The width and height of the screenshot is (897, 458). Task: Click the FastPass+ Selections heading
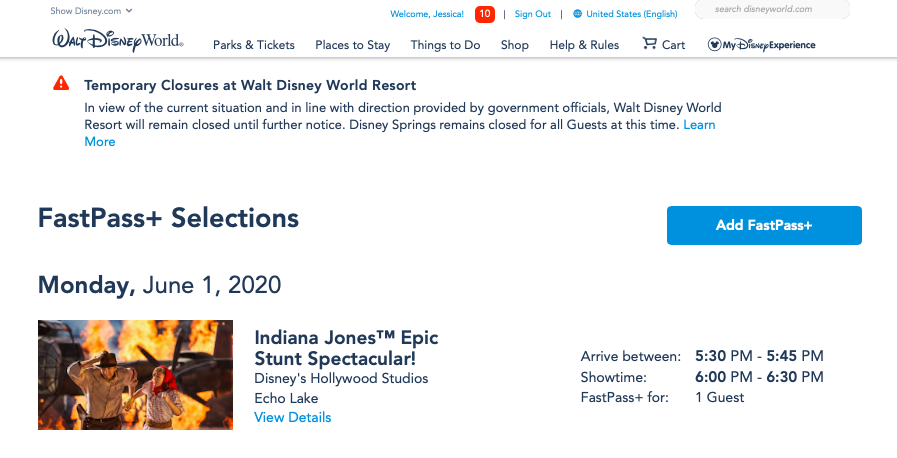point(168,218)
